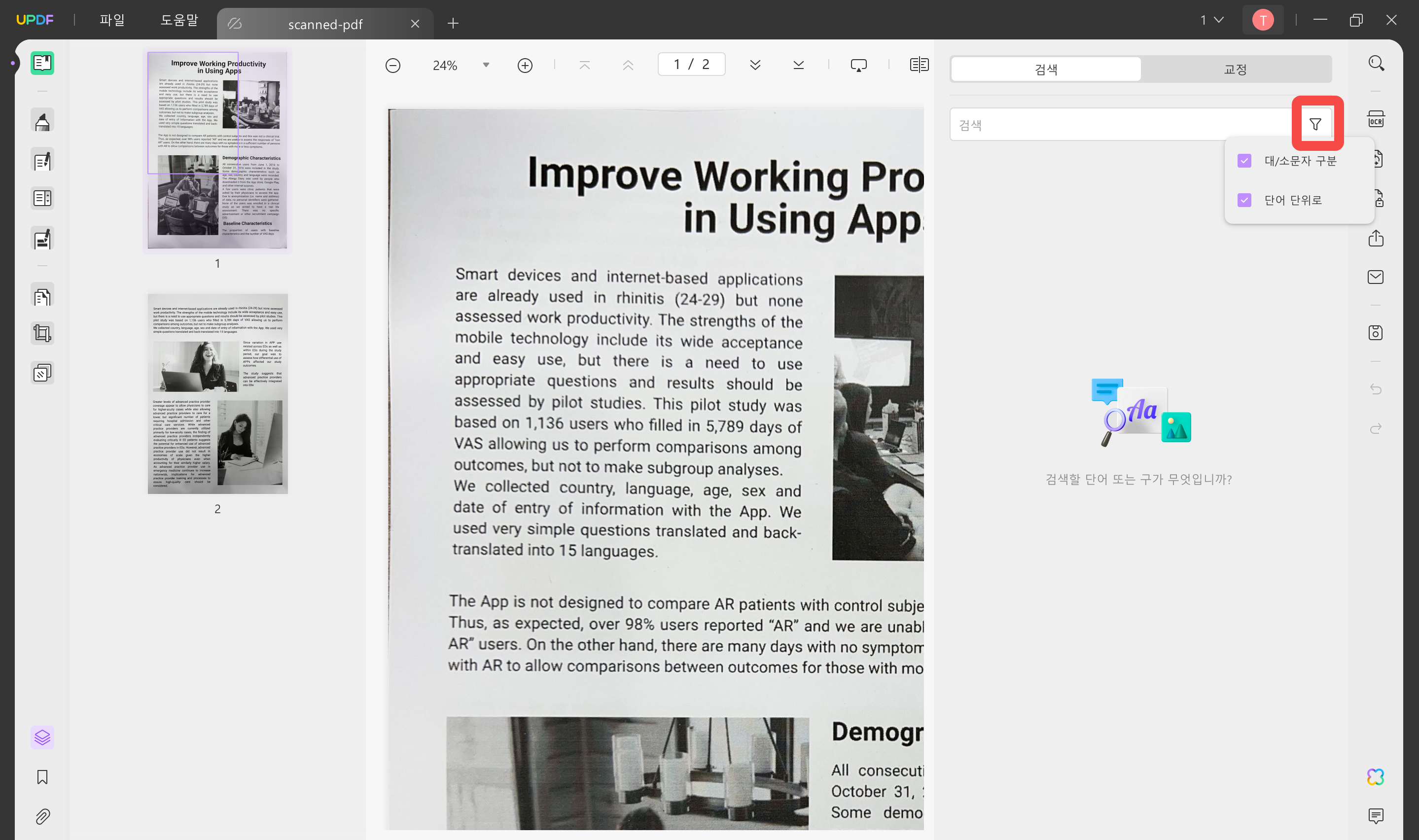The height and width of the screenshot is (840, 1419).
Task: Expand the 24% zoom level dropdown
Action: pyautogui.click(x=486, y=66)
